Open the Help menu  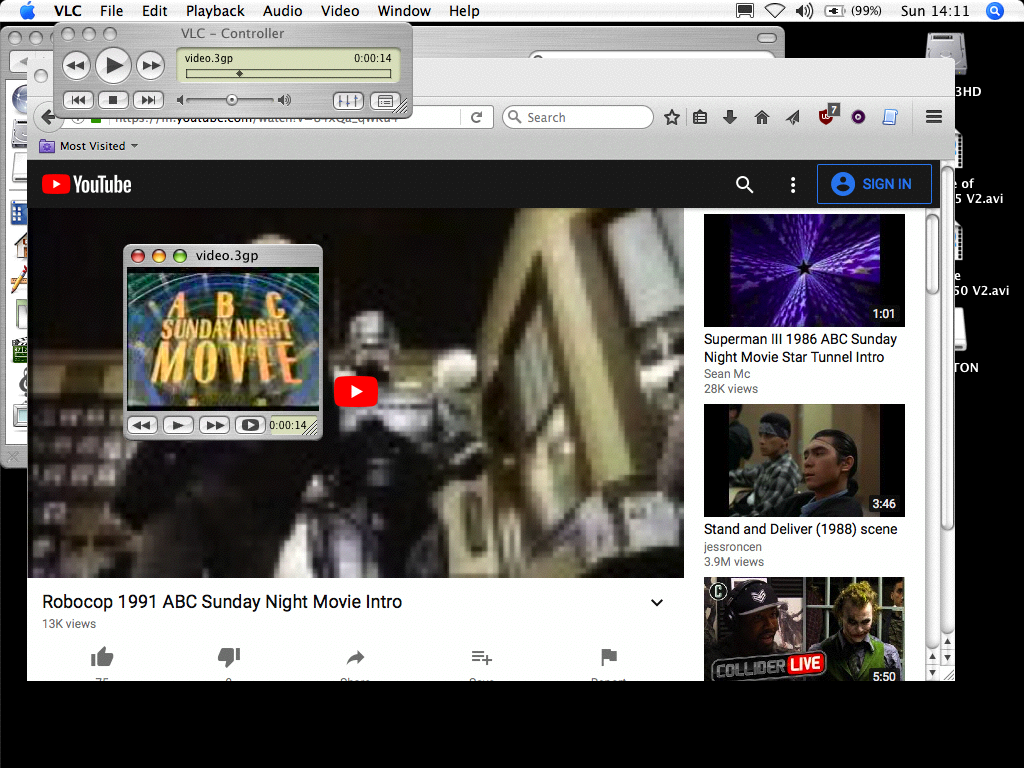464,11
